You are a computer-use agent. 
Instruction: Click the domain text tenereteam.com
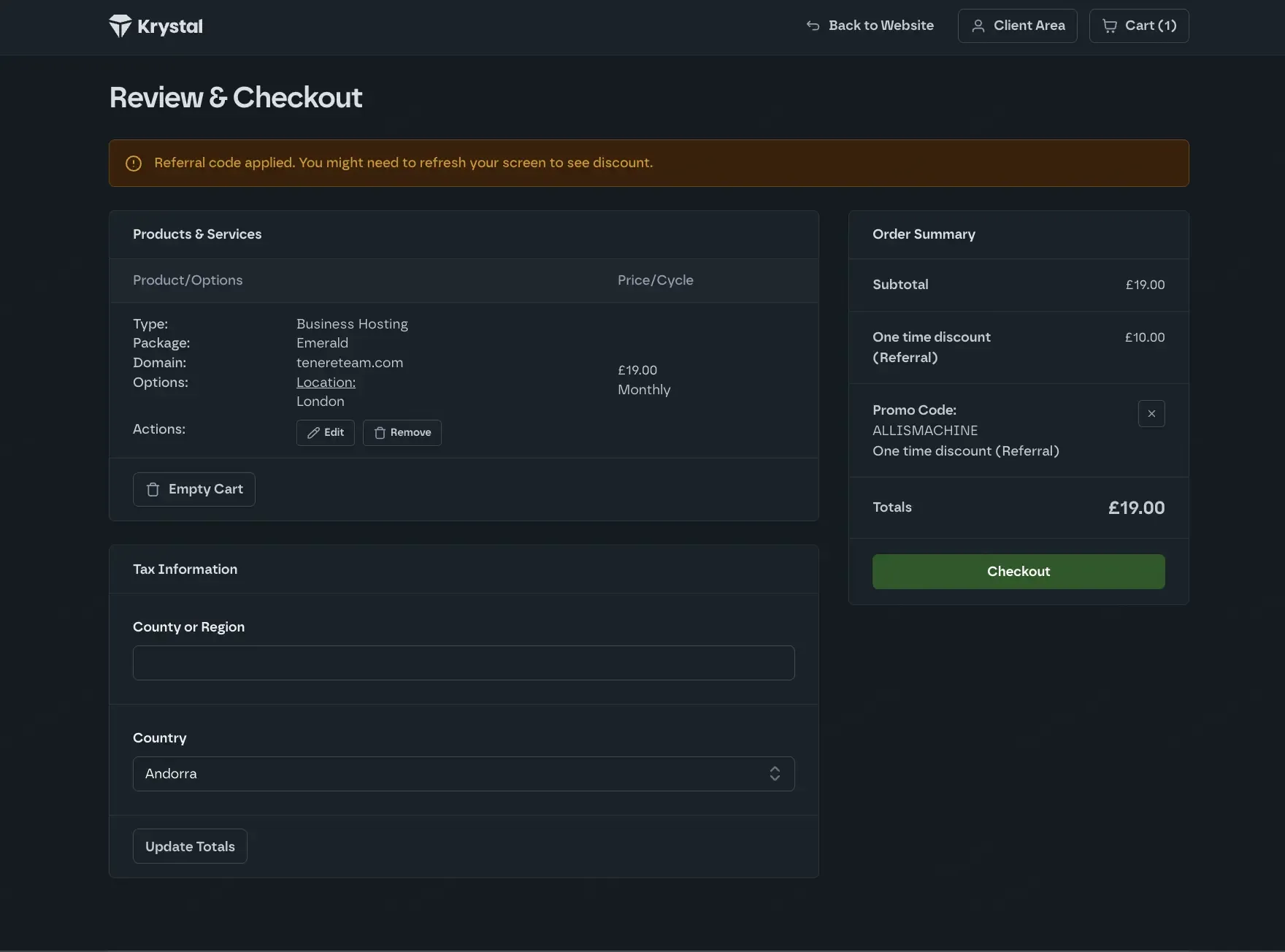(x=350, y=363)
